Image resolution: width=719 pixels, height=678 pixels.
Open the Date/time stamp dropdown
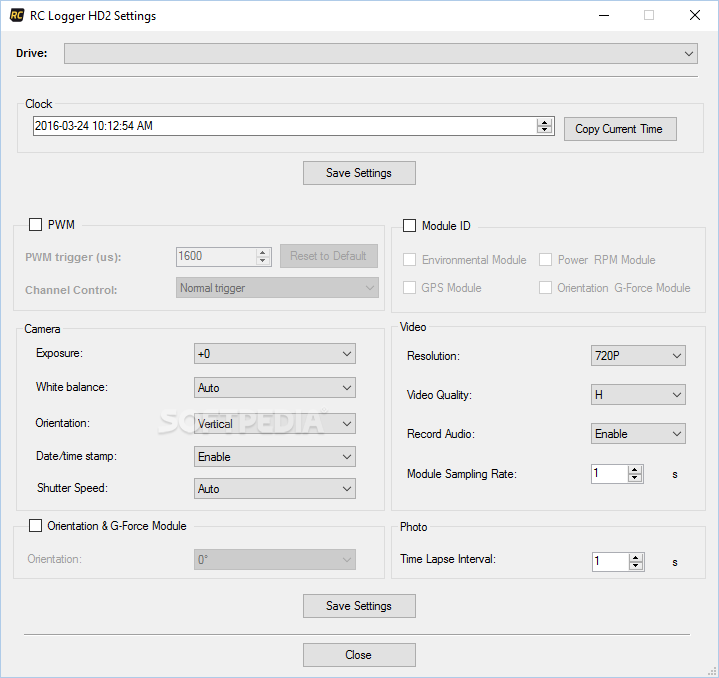click(275, 457)
